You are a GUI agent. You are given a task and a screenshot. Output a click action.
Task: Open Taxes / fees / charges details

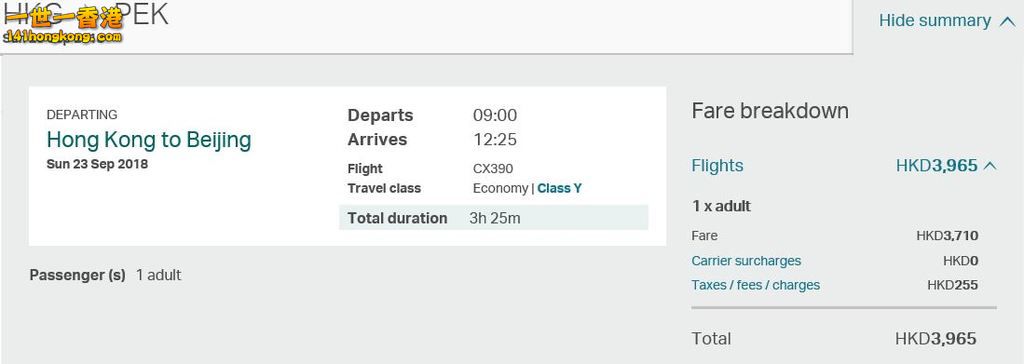point(756,285)
